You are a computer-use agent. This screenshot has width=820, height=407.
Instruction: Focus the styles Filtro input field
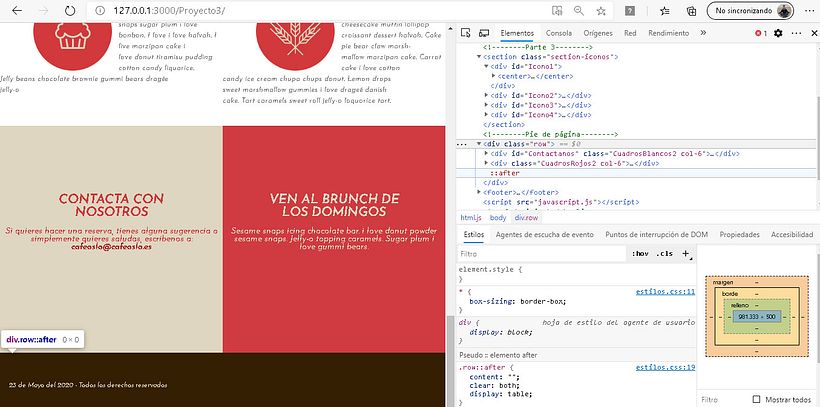(x=541, y=254)
